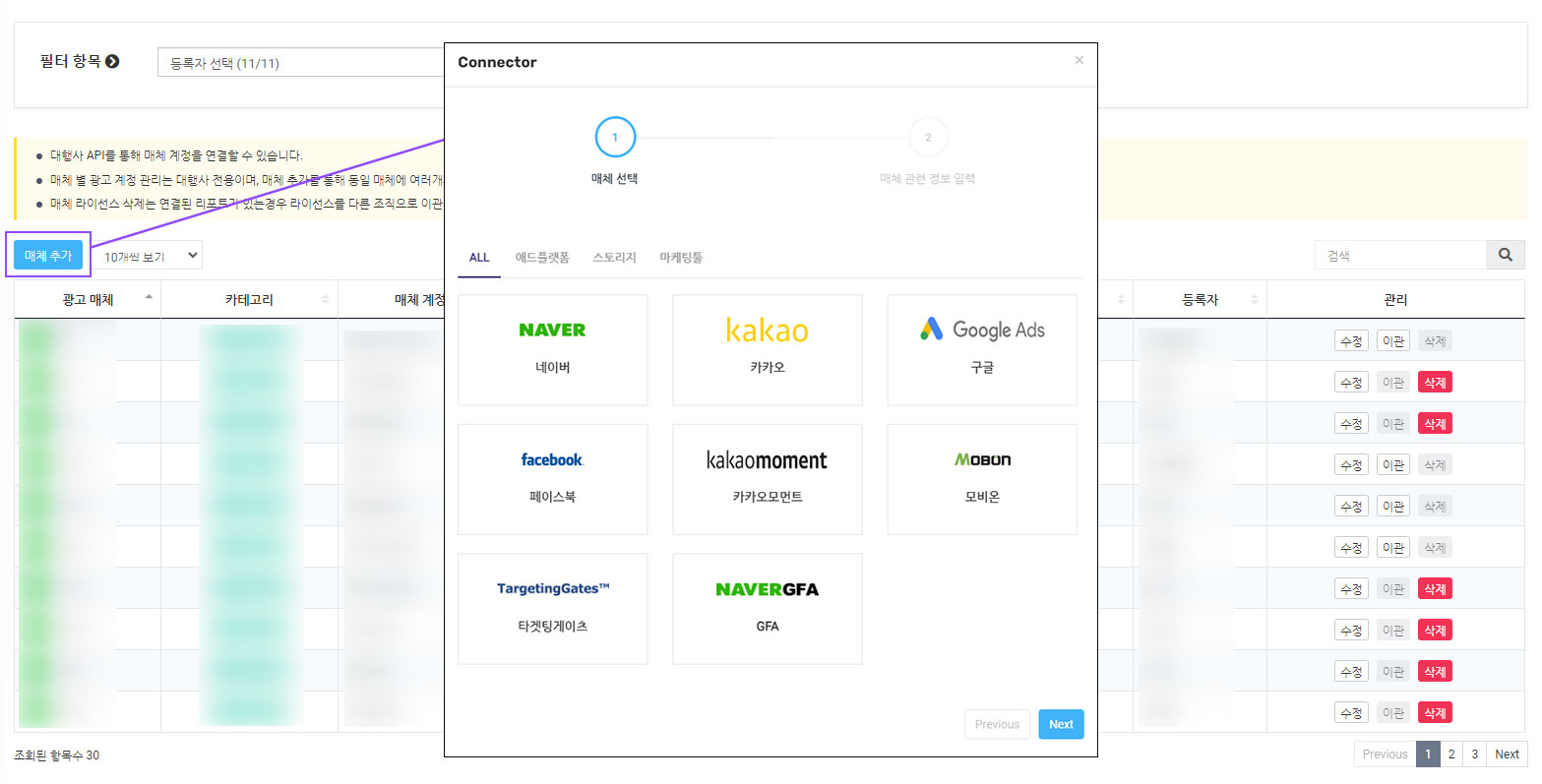1542x784 pixels.
Task: Pick the Google Ads connector card
Action: coord(982,349)
